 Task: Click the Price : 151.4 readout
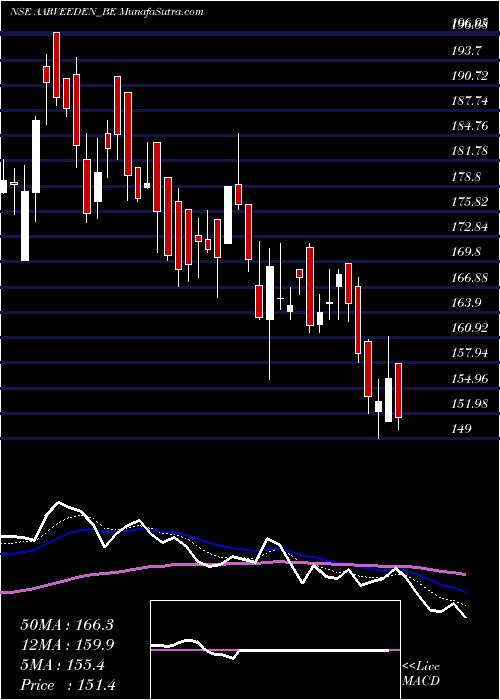tap(68, 685)
